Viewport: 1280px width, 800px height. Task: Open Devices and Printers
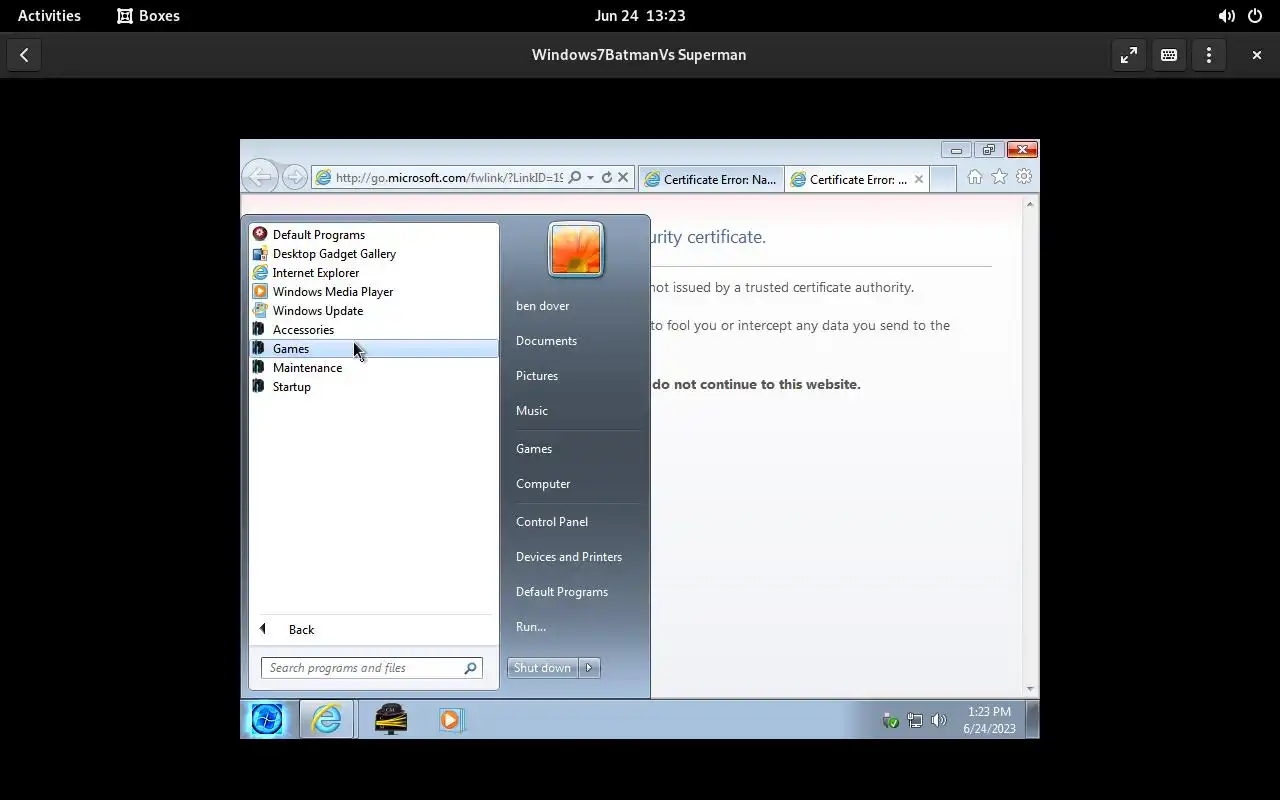[x=569, y=557]
